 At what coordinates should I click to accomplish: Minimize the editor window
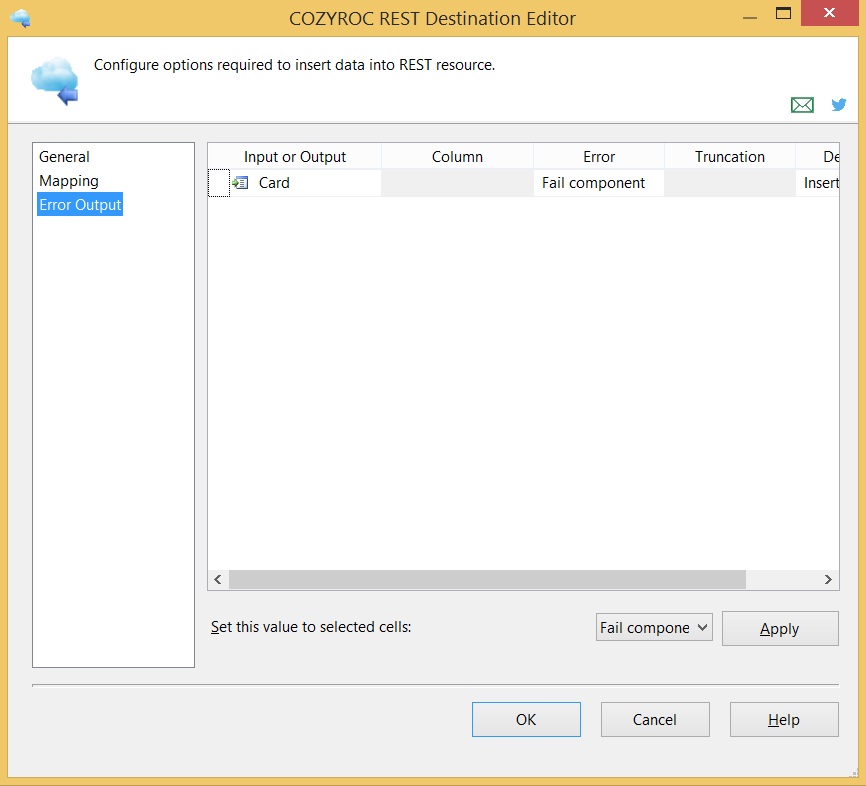(749, 17)
